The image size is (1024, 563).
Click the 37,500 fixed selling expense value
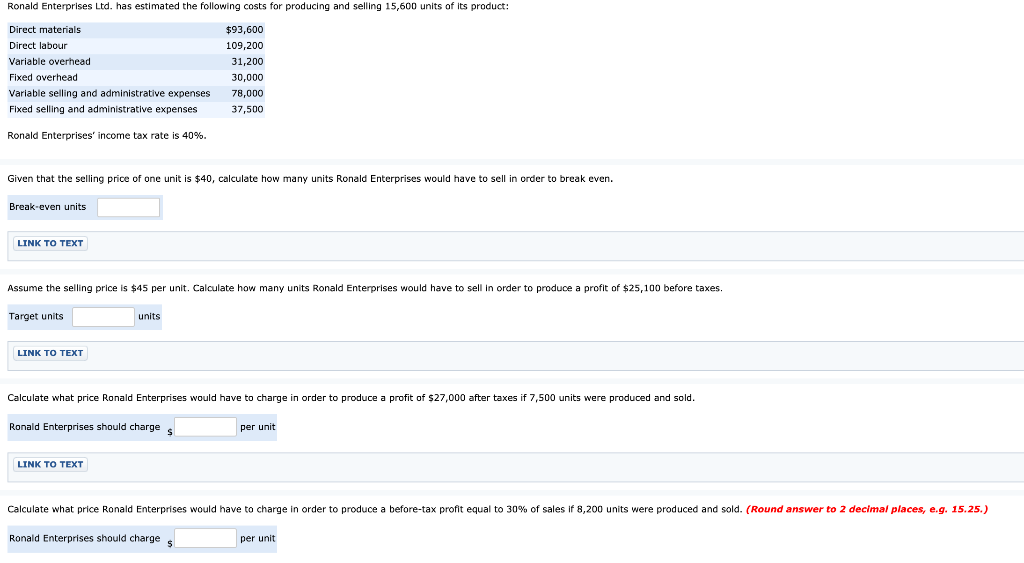tap(247, 109)
